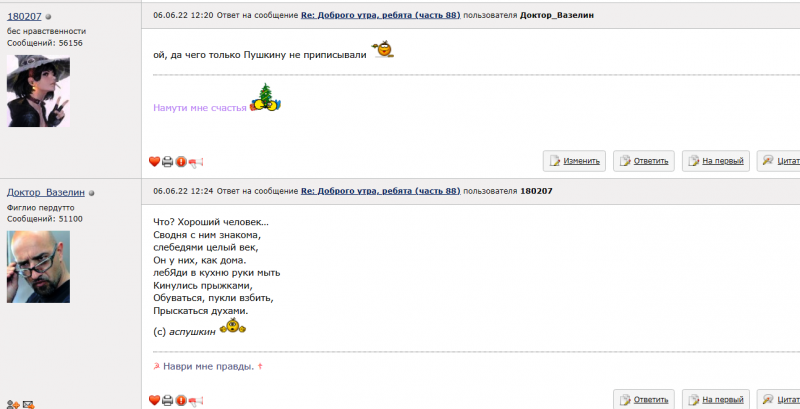Click the red alert icon under 180207's post

(181, 162)
